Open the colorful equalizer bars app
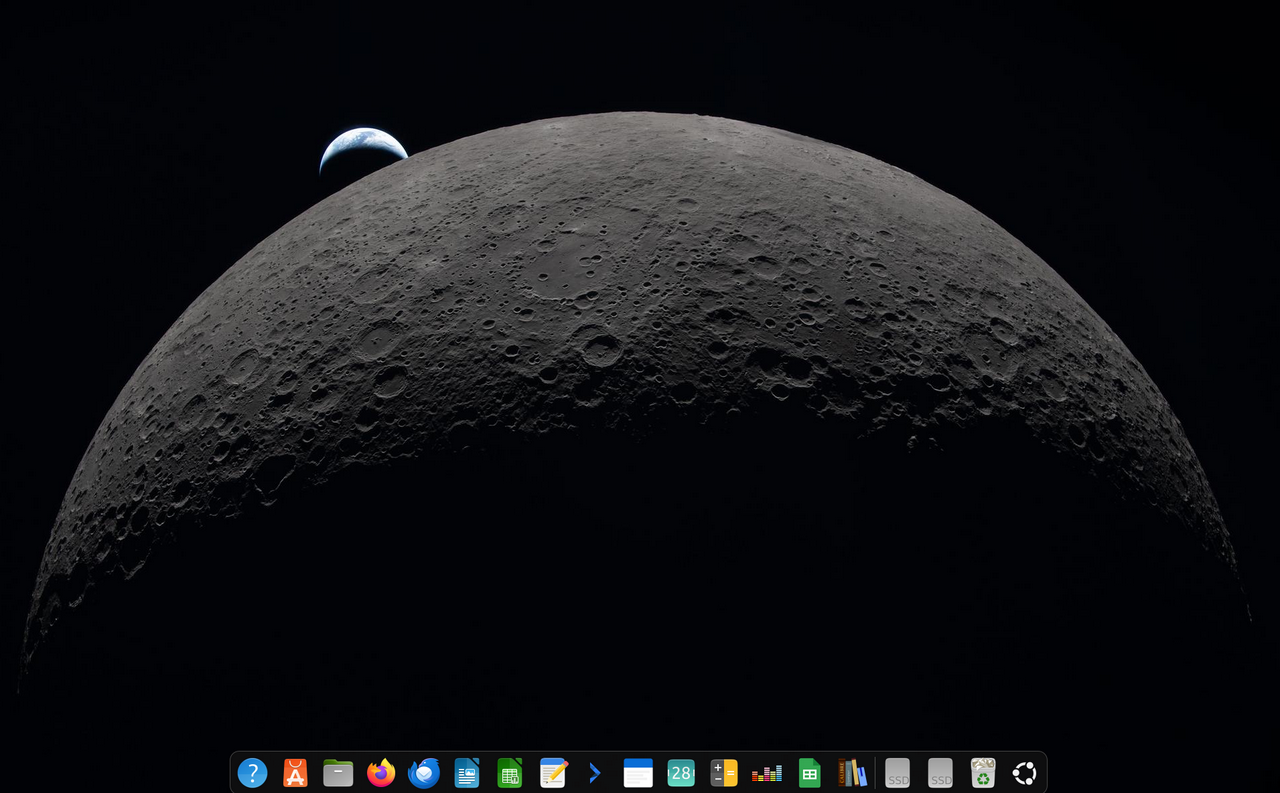The image size is (1280, 793). (767, 773)
